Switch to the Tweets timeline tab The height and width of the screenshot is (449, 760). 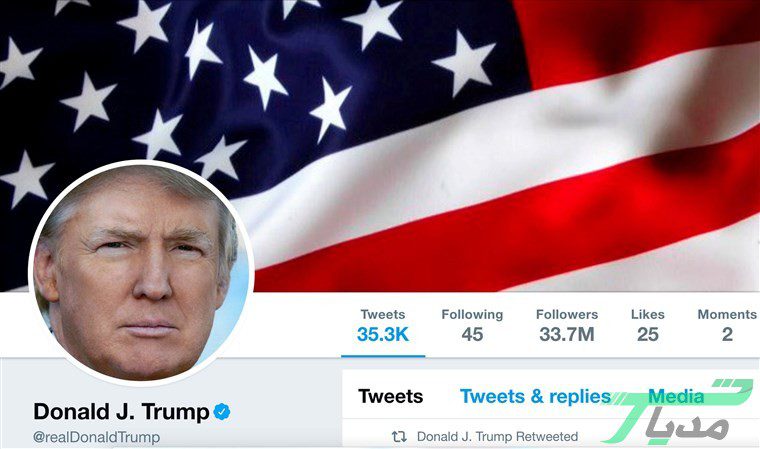click(x=391, y=396)
